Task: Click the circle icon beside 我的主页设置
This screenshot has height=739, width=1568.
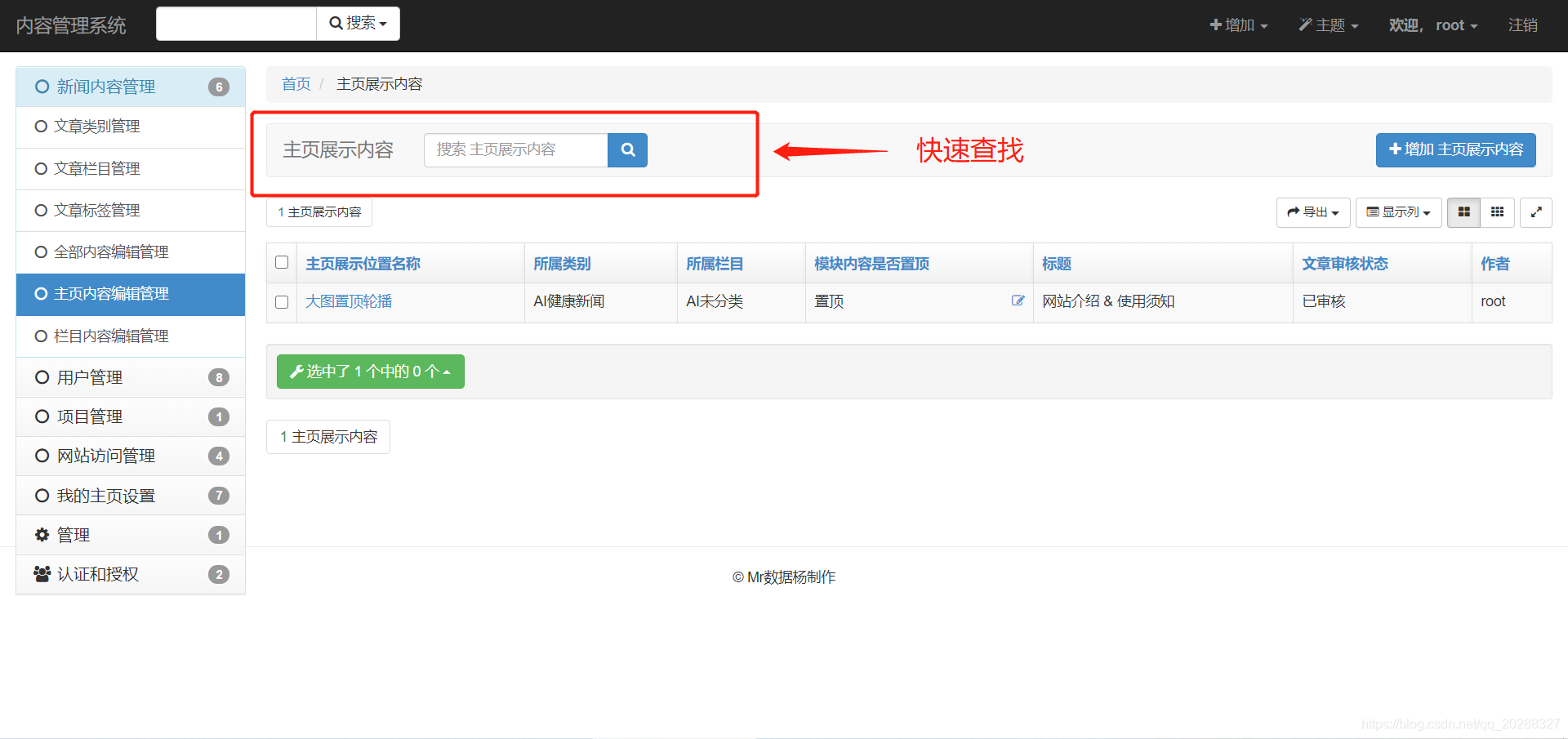Action: click(x=42, y=496)
